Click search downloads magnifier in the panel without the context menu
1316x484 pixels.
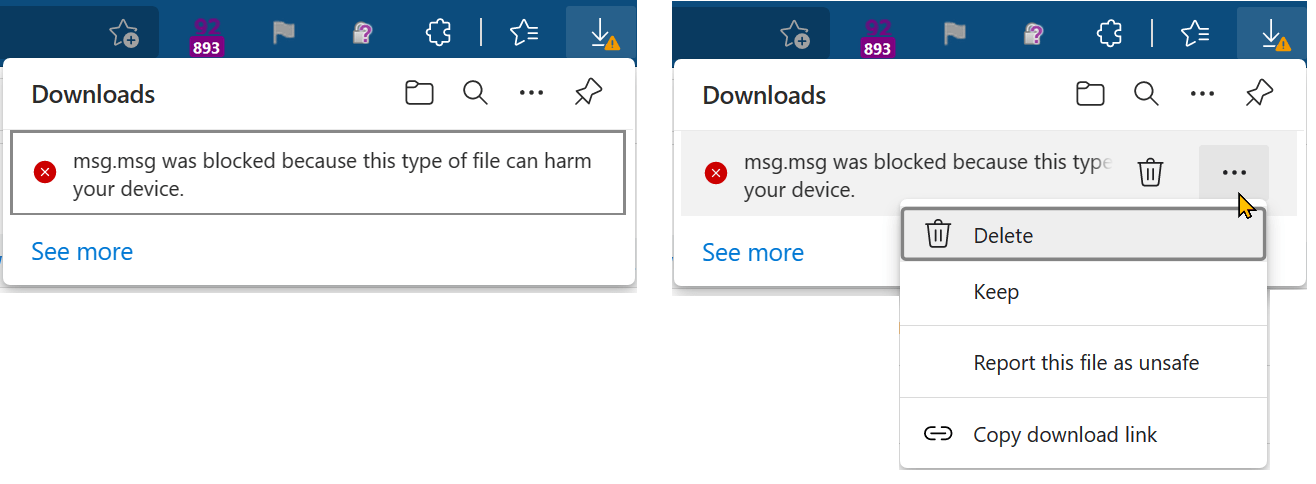tap(475, 94)
